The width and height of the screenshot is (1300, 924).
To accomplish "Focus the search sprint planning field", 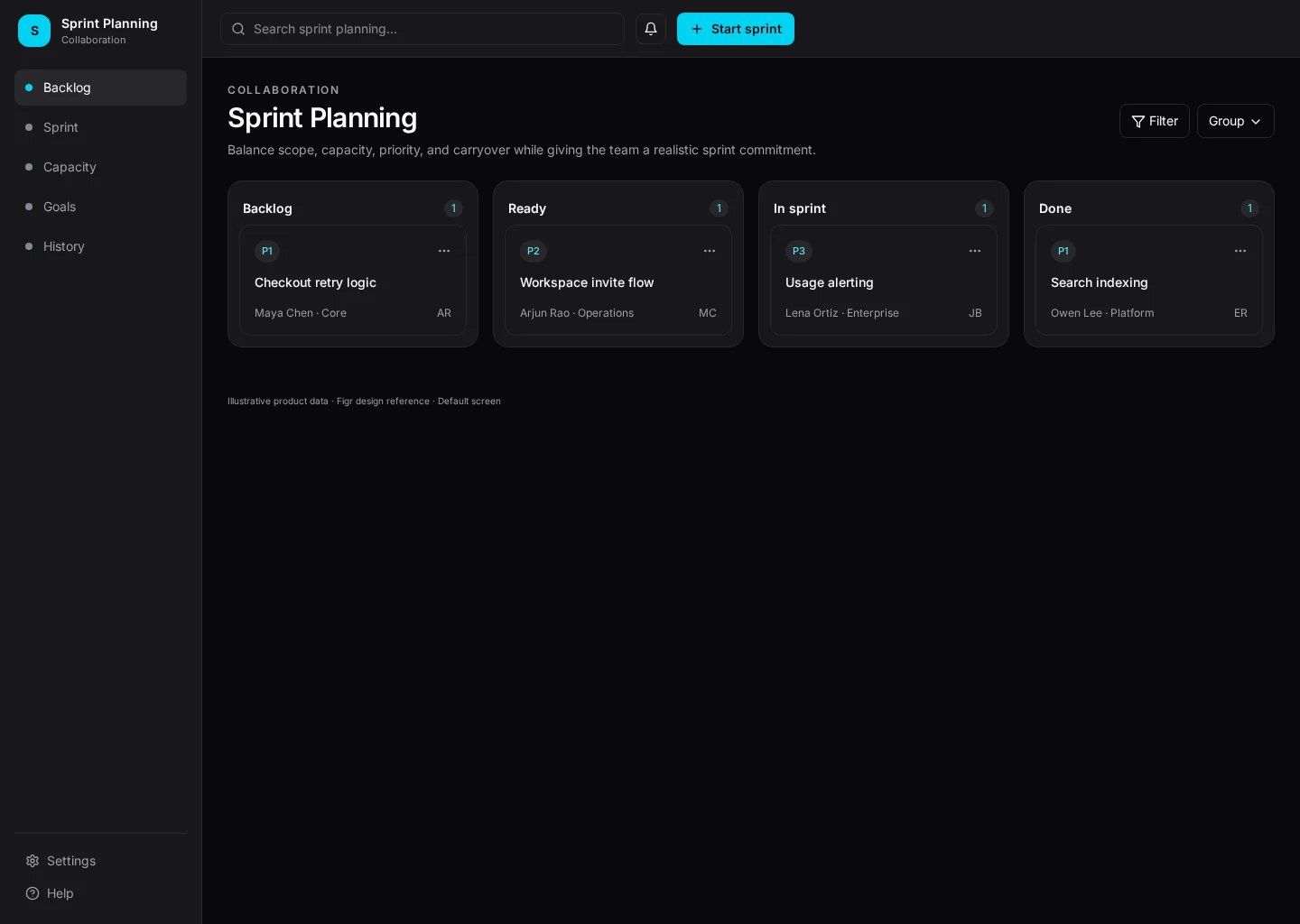I will (x=422, y=29).
